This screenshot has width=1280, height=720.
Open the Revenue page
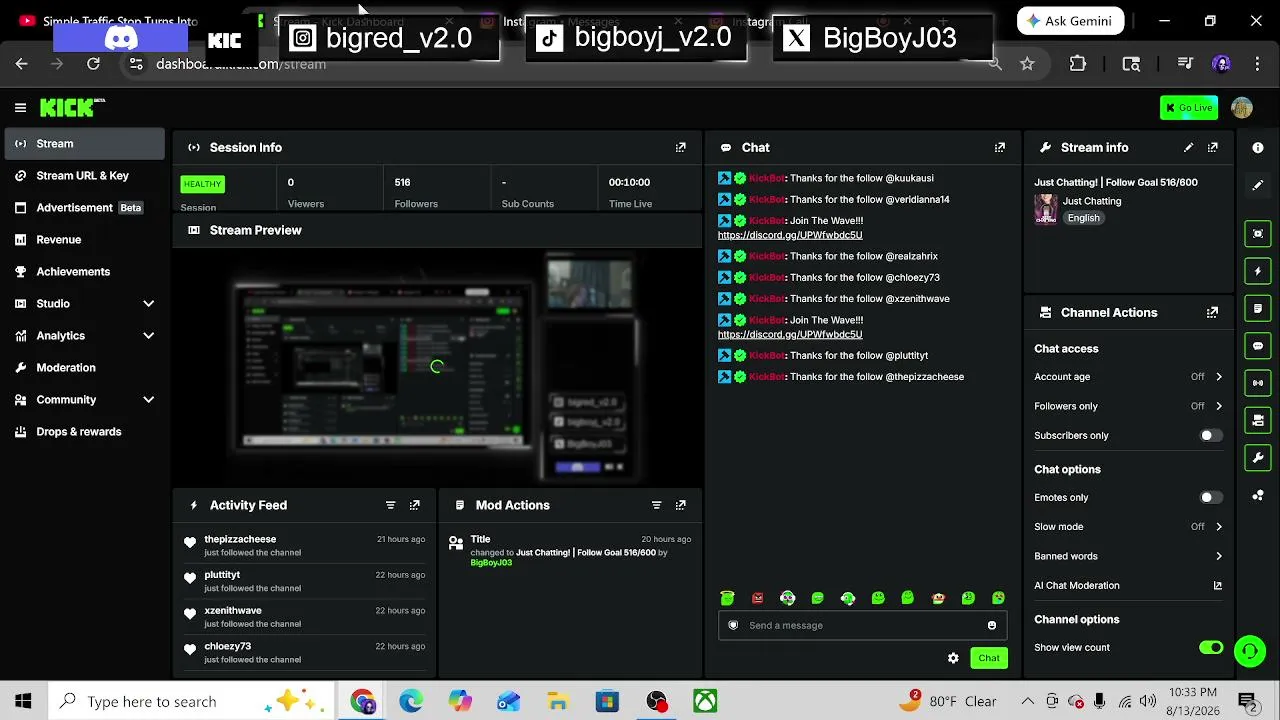pos(84,240)
